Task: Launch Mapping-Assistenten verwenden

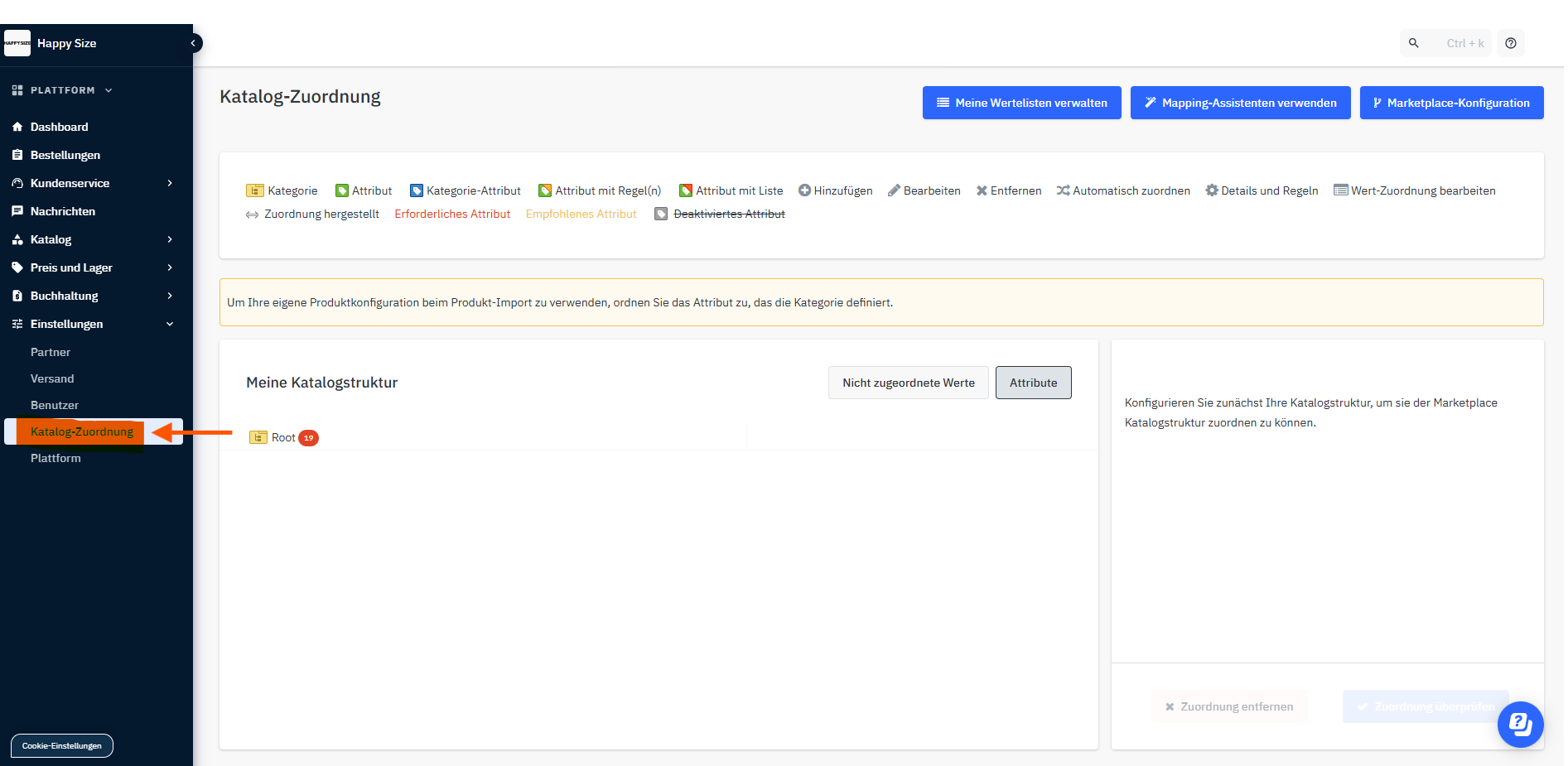Action: [x=1240, y=103]
